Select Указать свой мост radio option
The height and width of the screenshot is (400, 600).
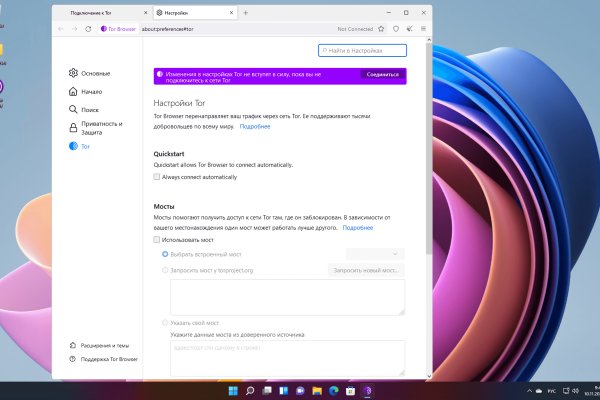click(166, 323)
